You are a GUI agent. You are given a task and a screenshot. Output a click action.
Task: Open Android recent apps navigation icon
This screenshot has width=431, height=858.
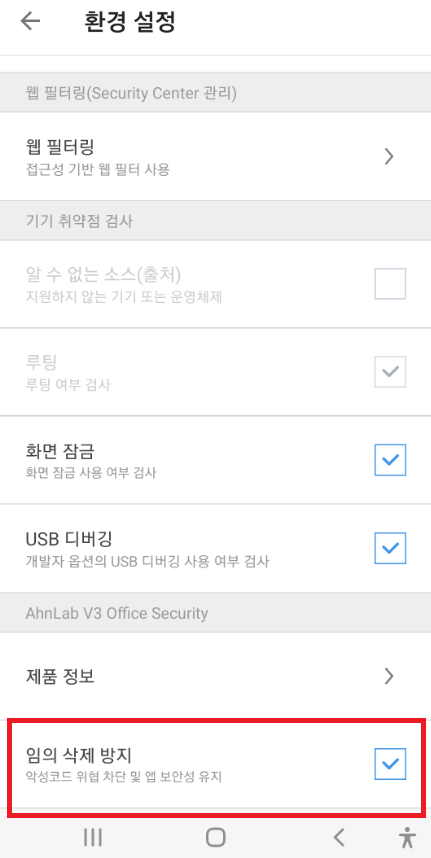[x=93, y=837]
